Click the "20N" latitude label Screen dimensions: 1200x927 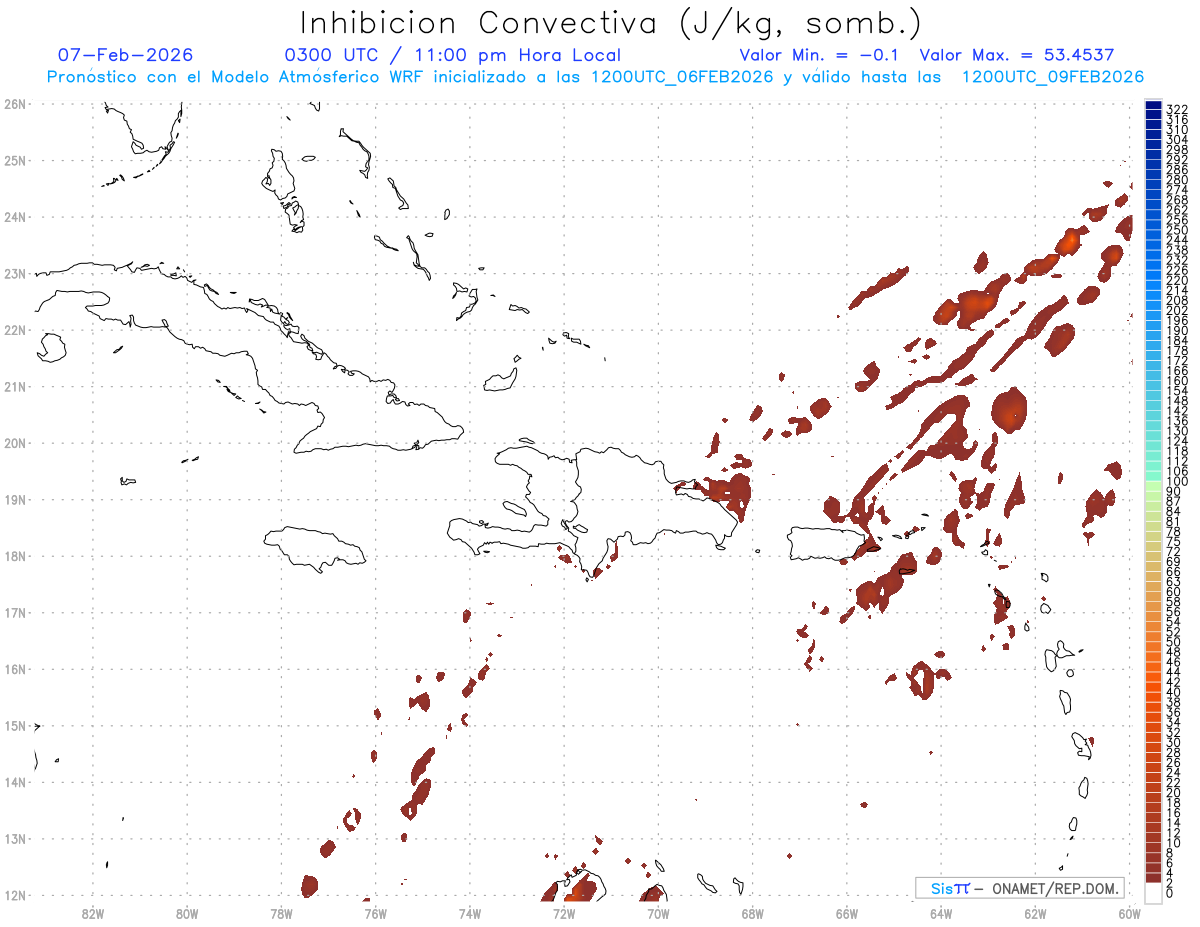point(14,443)
